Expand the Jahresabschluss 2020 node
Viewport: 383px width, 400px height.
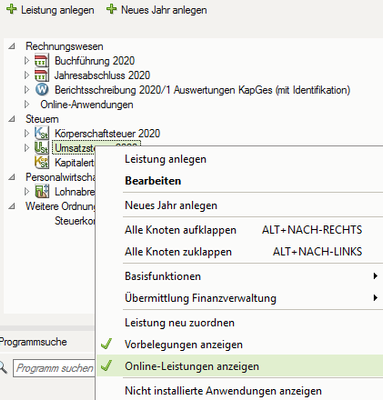coord(27,75)
